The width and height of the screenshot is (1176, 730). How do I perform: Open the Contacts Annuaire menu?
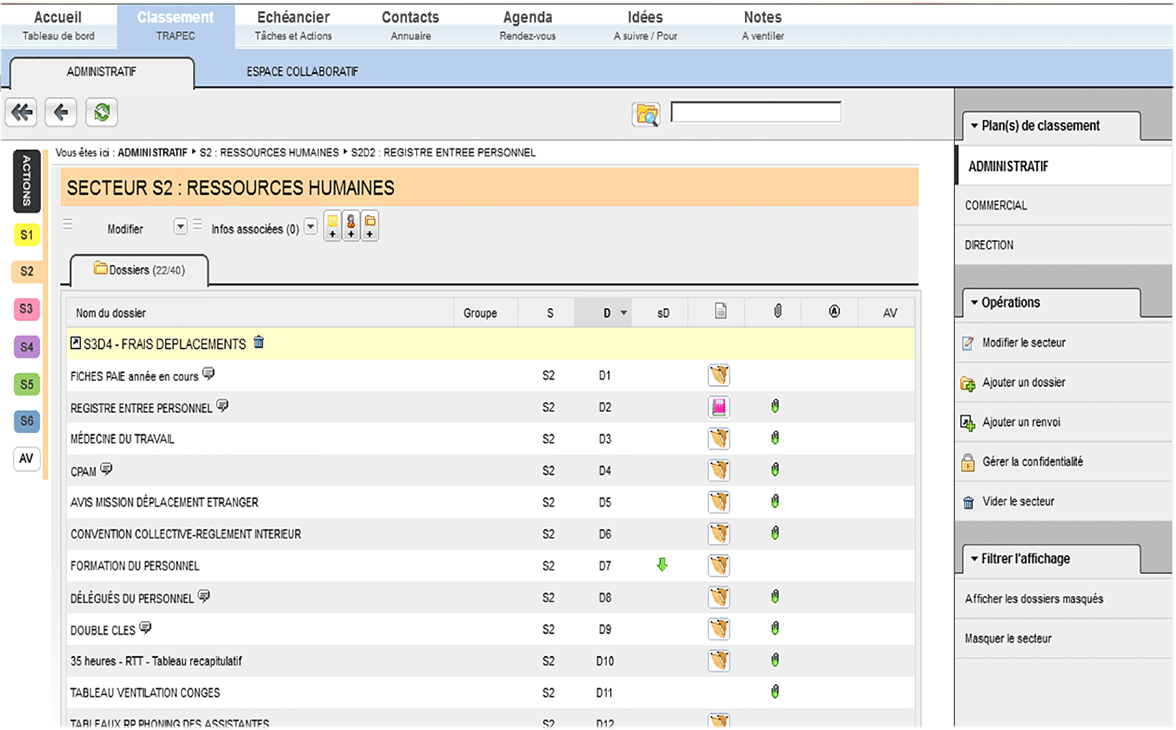tap(410, 26)
